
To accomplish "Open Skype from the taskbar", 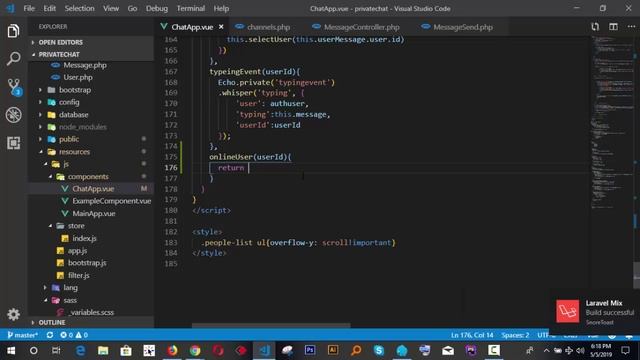I will pyautogui.click(x=379, y=351).
